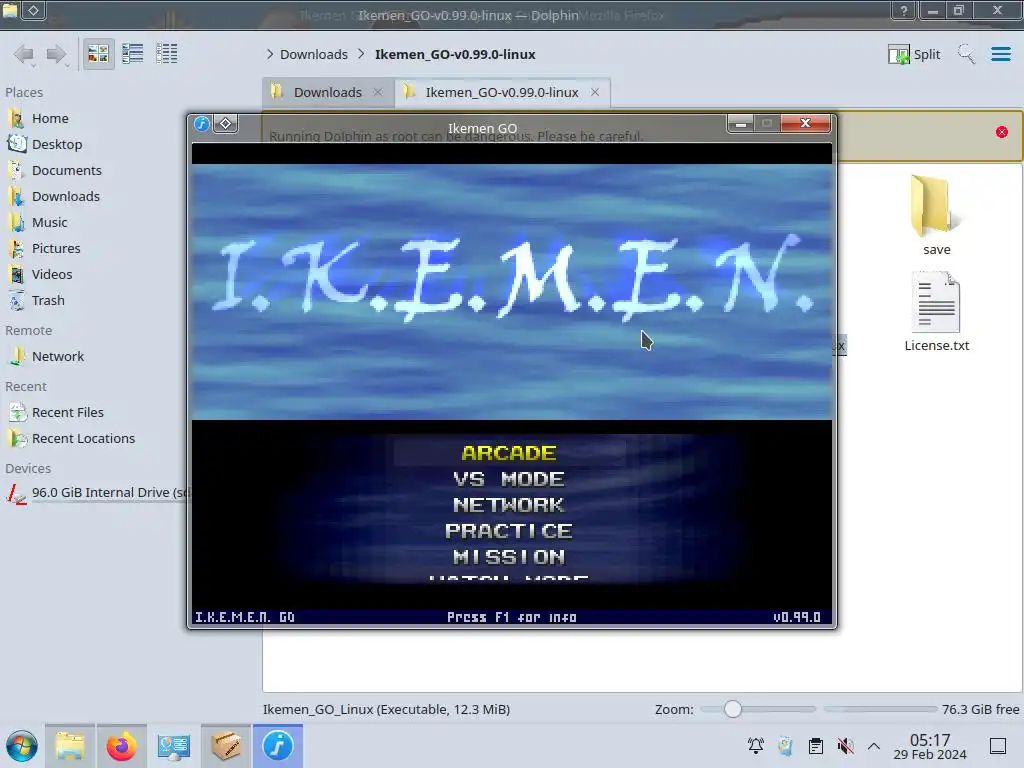This screenshot has width=1024, height=768.
Task: Select NETWORK in Ikemen game menu
Action: click(x=509, y=505)
